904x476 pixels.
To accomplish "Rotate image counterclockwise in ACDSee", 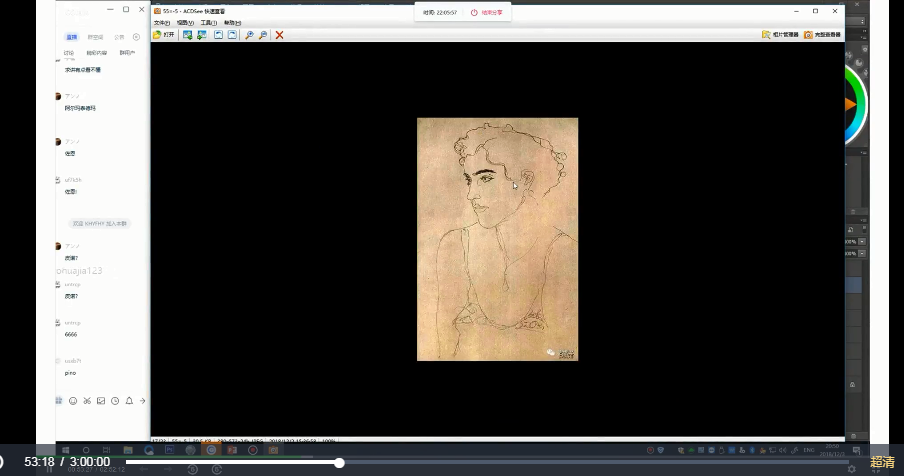I will click(x=219, y=35).
